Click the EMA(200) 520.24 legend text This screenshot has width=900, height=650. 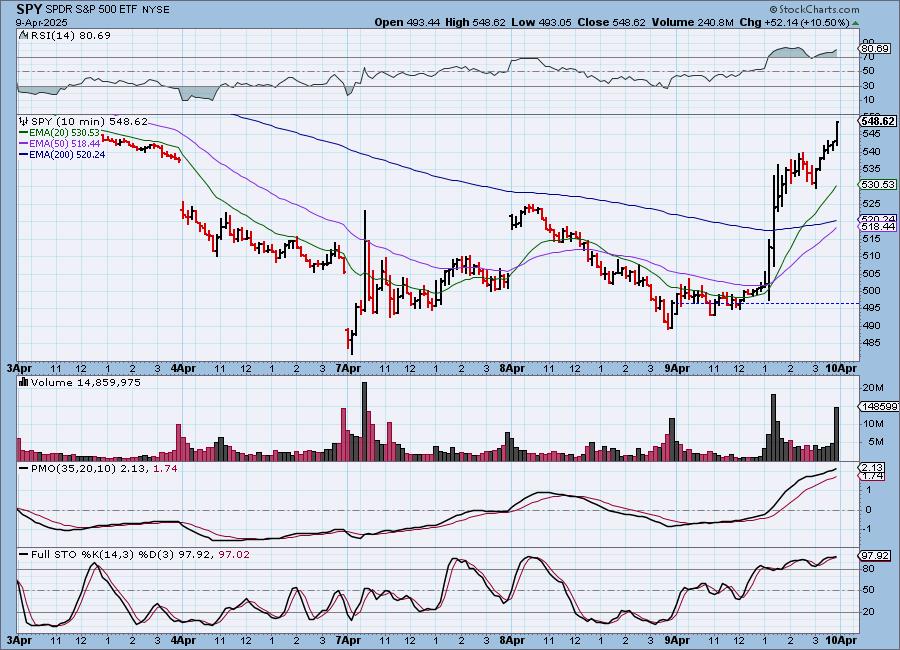click(x=67, y=154)
